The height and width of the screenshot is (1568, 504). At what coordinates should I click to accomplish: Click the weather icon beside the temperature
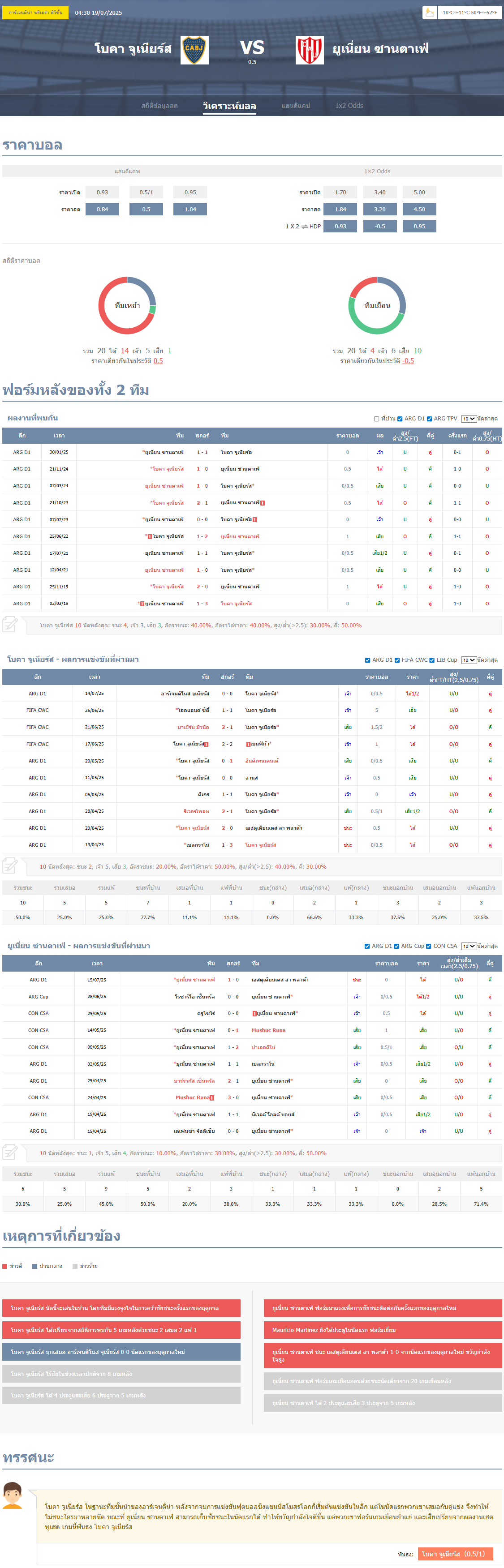(430, 12)
